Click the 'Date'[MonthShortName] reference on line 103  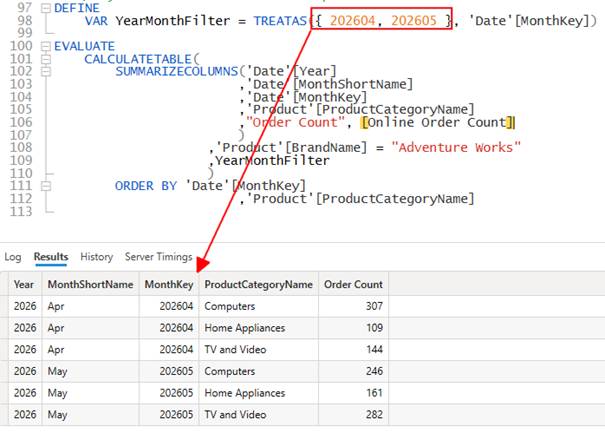(329, 85)
